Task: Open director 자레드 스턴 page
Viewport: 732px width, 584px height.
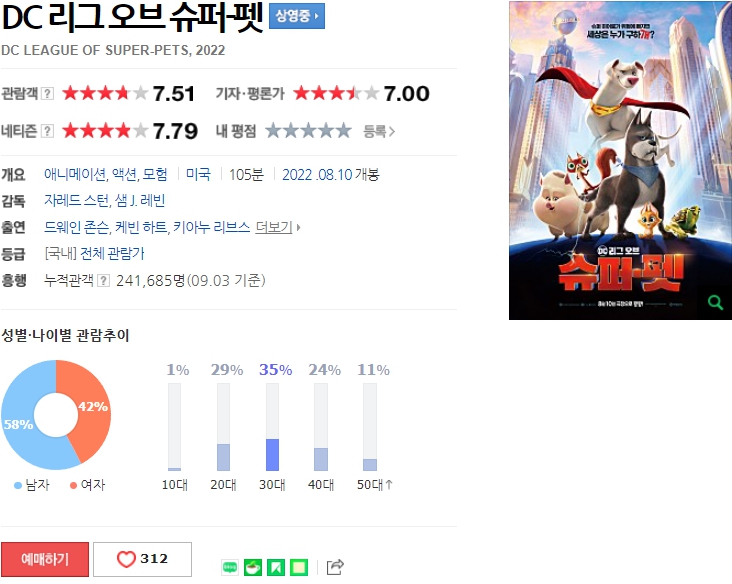Action: click(76, 201)
